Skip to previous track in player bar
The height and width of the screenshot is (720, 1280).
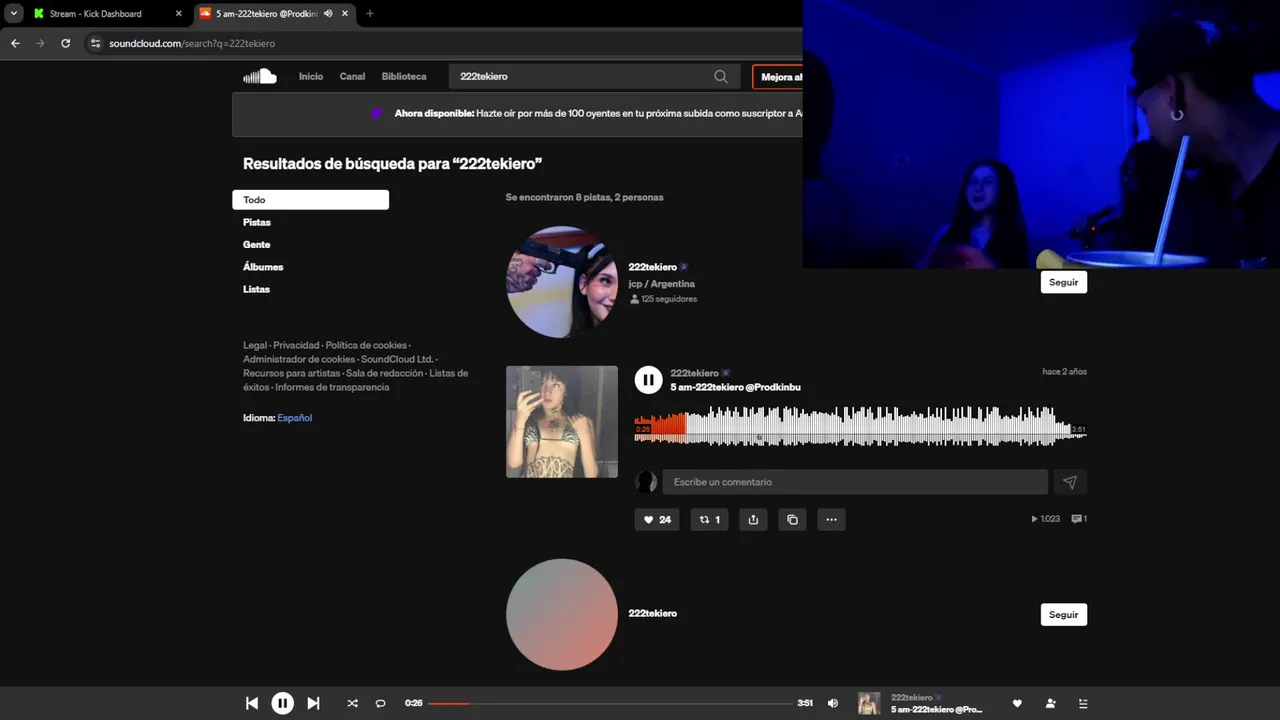pos(252,703)
